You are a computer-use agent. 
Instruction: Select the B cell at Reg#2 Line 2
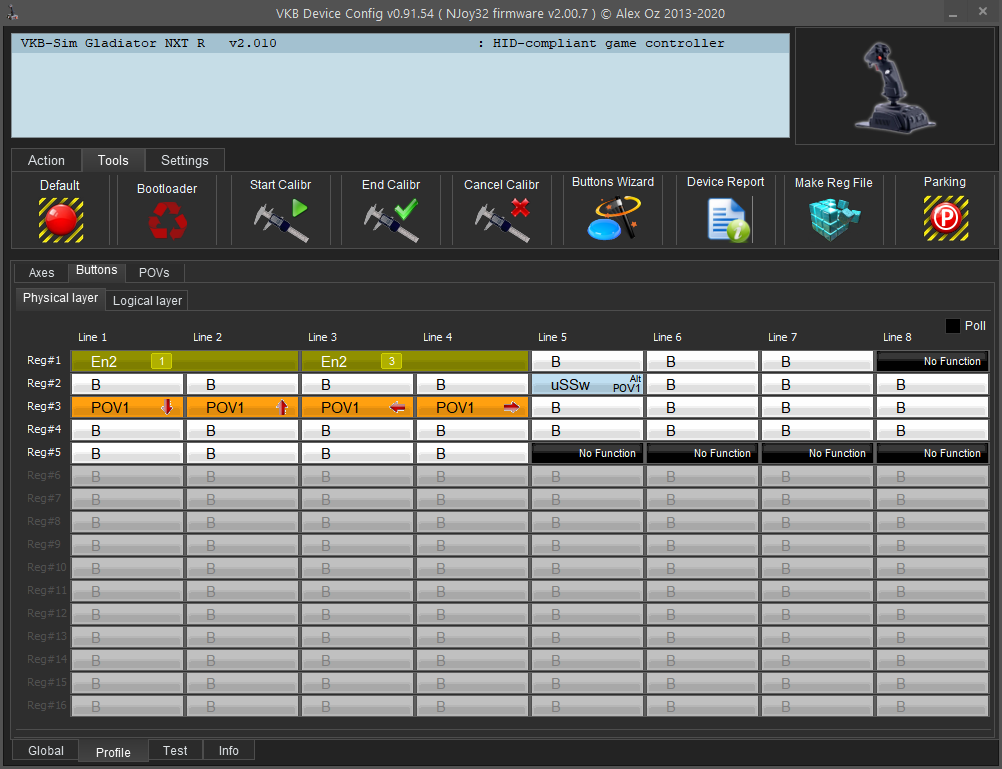click(243, 384)
